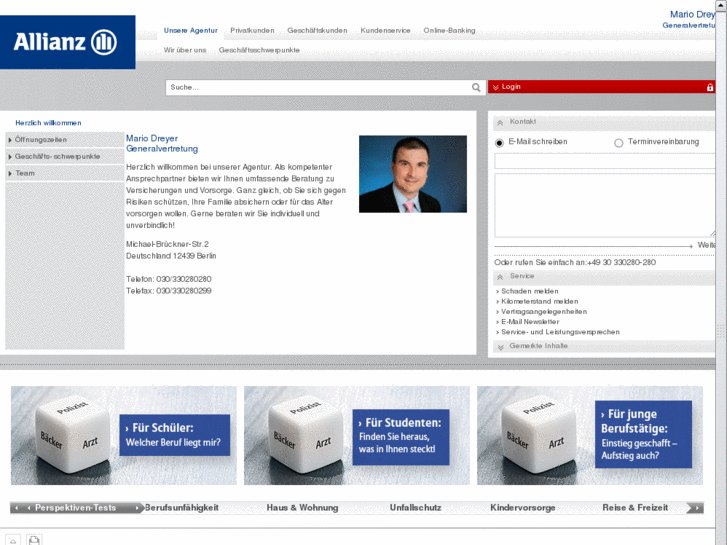Expand the Team sidebar item
Image resolution: width=727 pixels, height=545 pixels.
(x=64, y=173)
